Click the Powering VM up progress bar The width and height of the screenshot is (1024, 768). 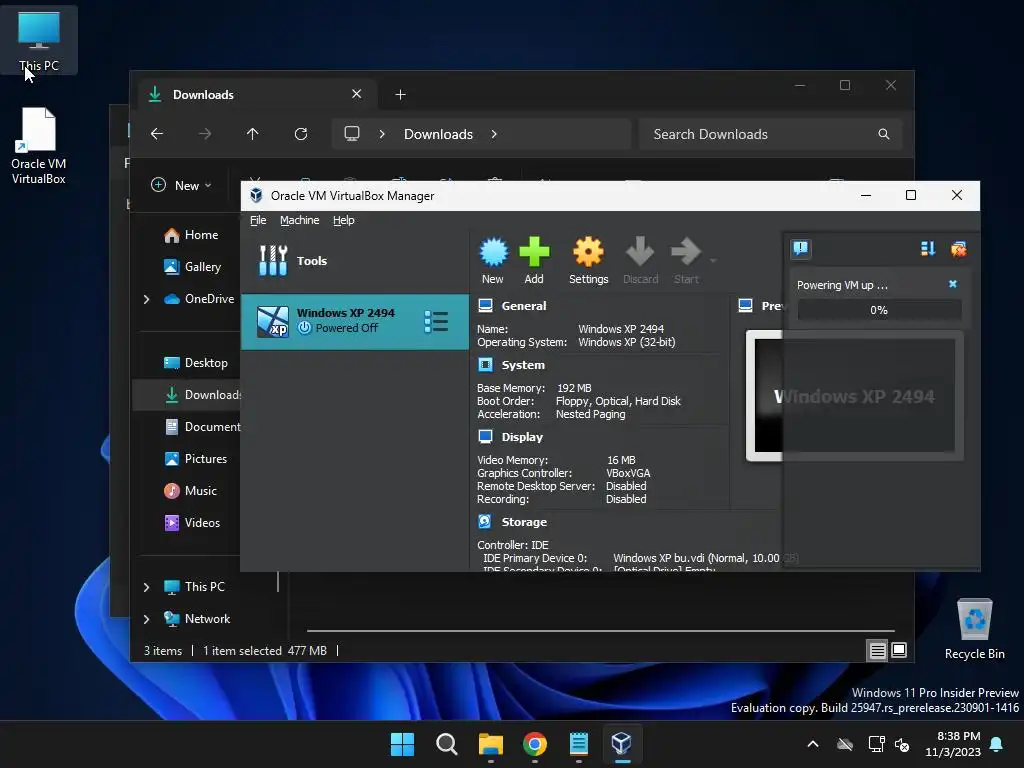click(879, 310)
